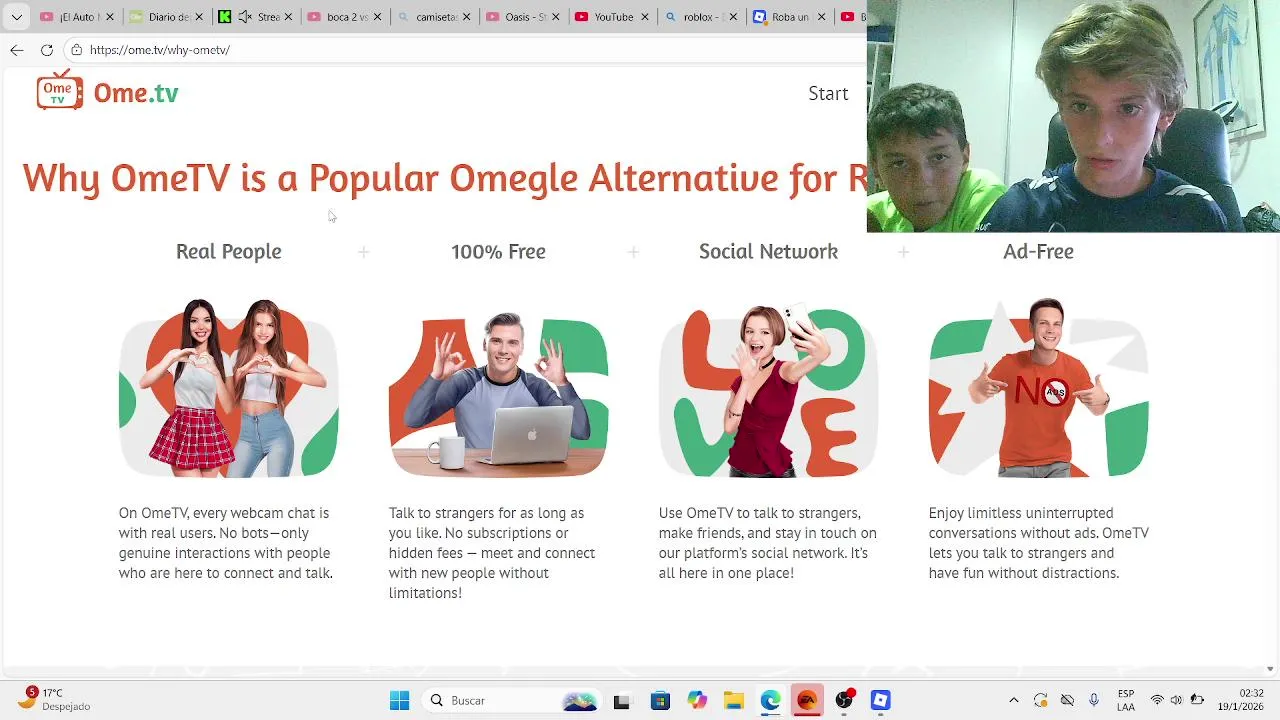Open OBS Studio from the taskbar
Screen dimensions: 1280x720
844,701
